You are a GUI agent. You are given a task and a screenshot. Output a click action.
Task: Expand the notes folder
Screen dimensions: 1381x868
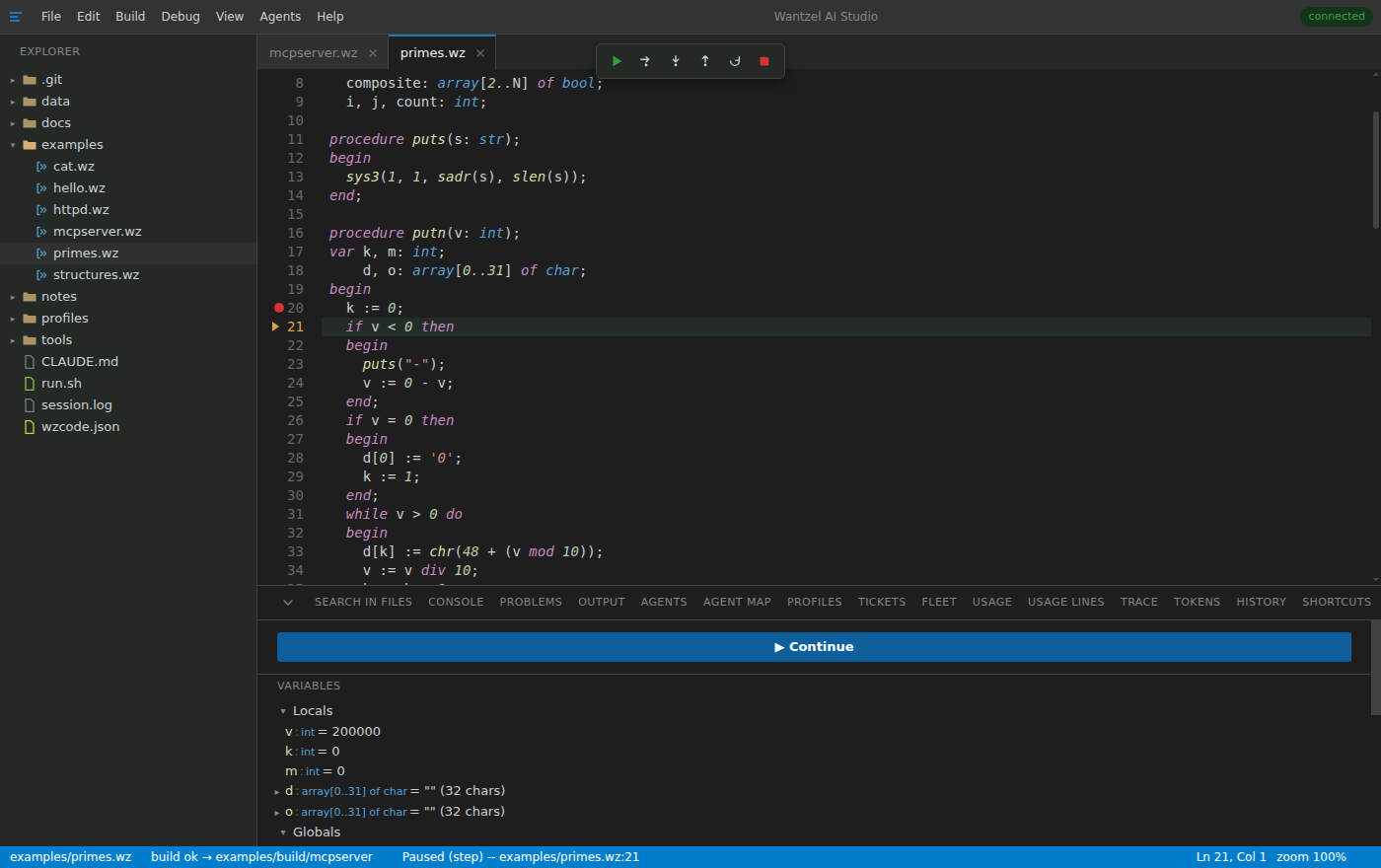click(13, 297)
